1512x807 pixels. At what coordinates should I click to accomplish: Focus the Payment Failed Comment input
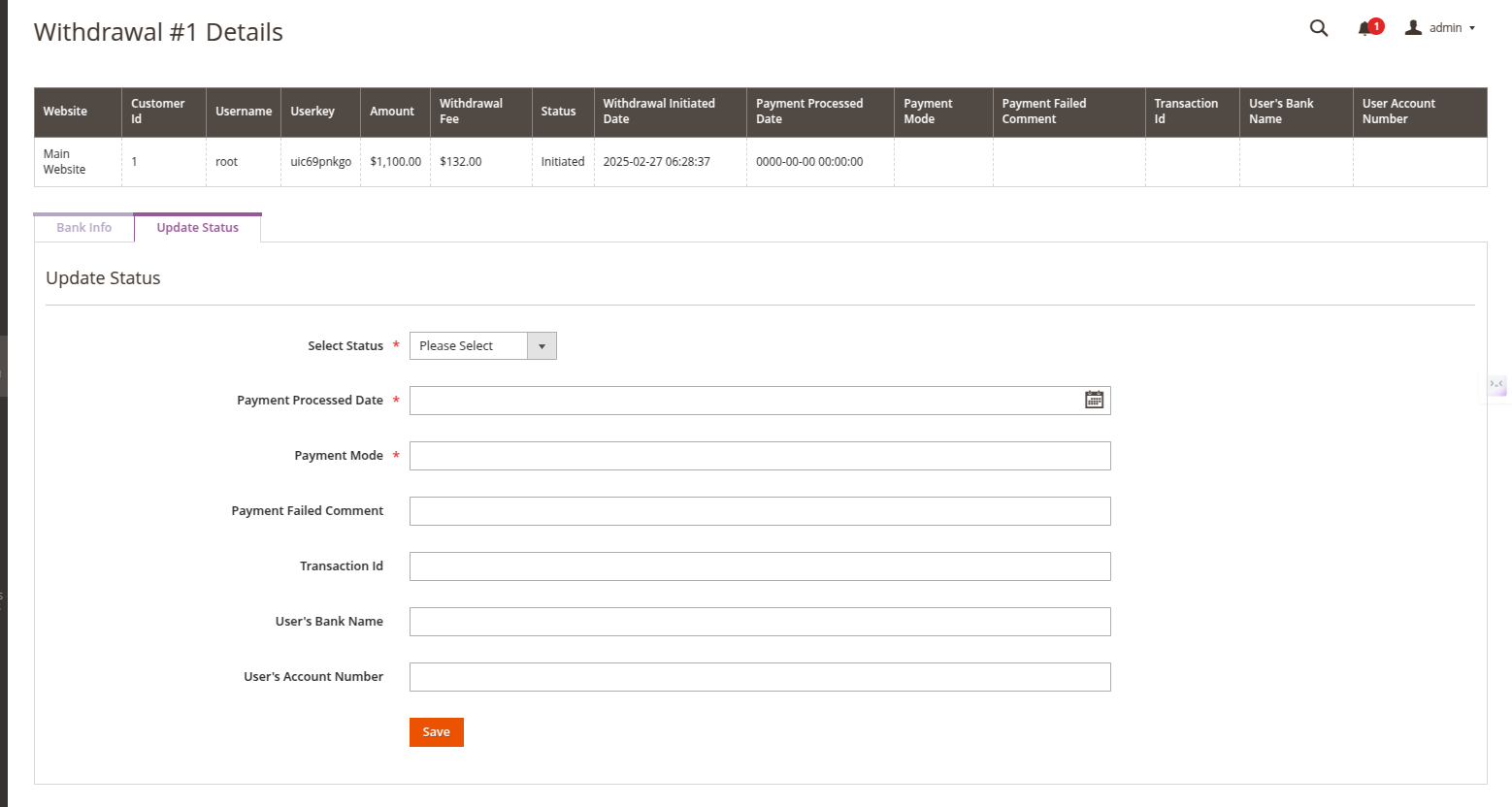click(x=759, y=511)
